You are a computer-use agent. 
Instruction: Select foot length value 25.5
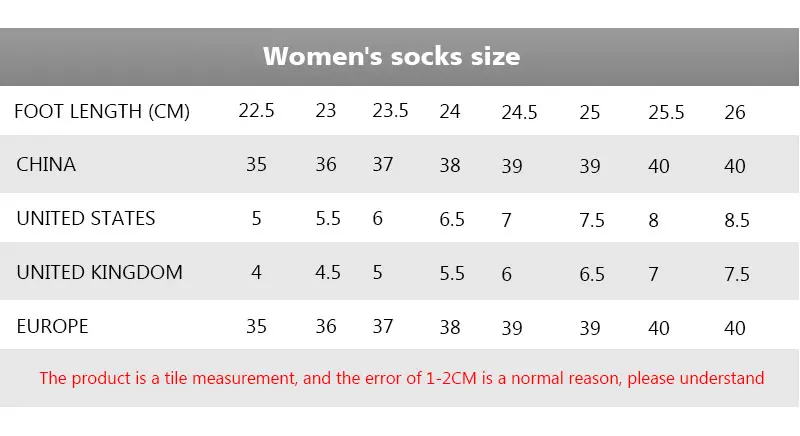666,112
